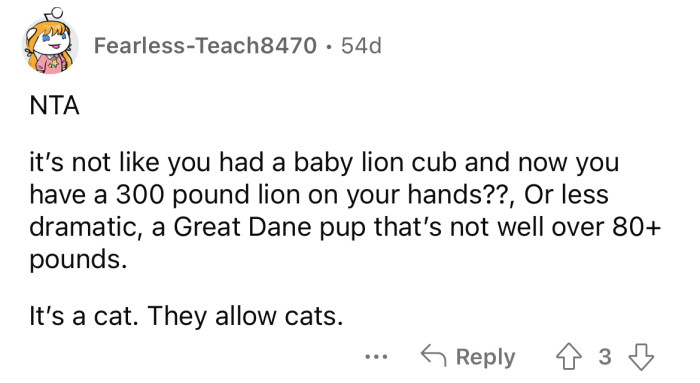Click the words 'baby lion cub'

coord(375,162)
